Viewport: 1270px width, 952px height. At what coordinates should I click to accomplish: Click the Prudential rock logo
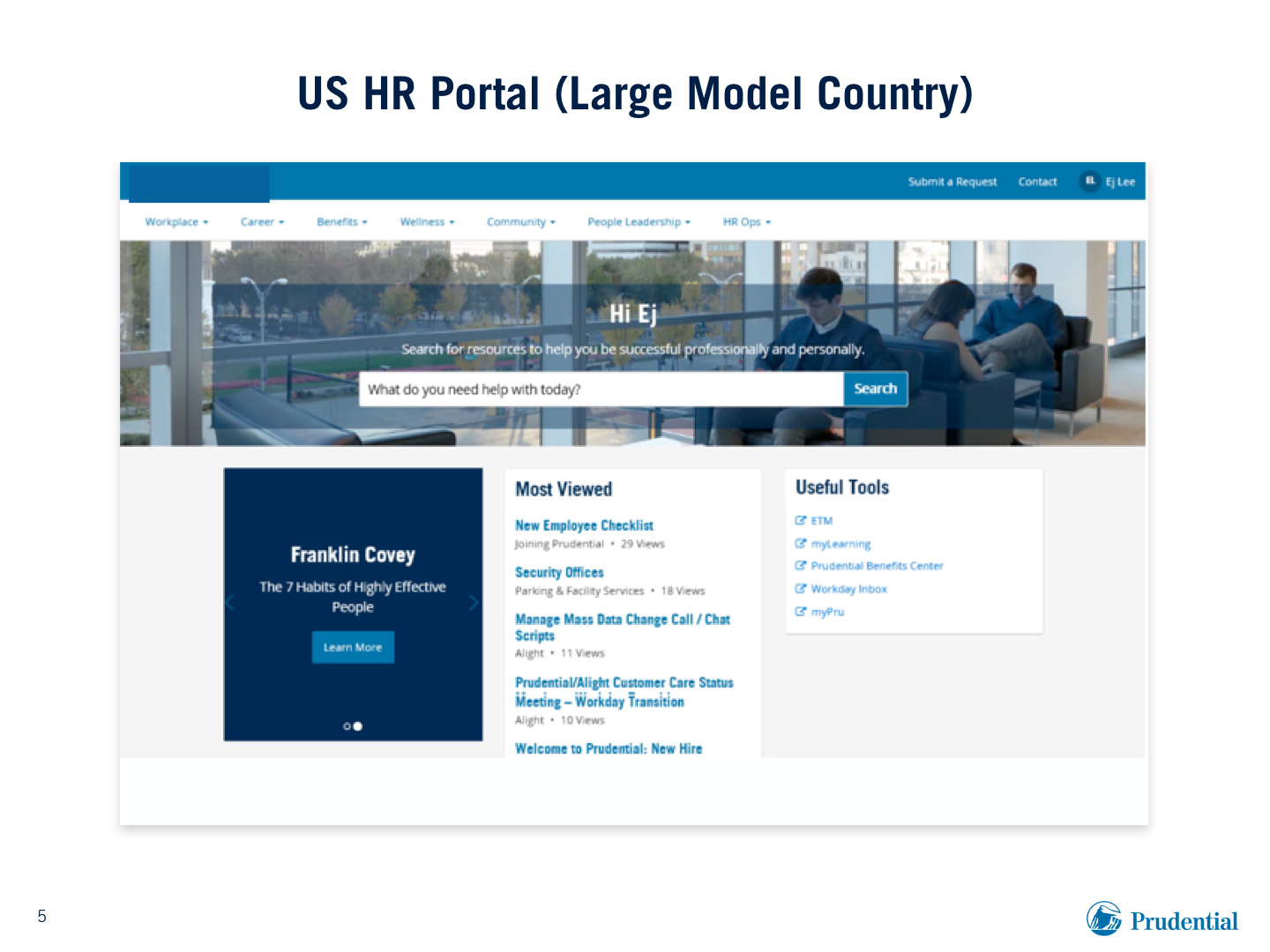point(1104,919)
